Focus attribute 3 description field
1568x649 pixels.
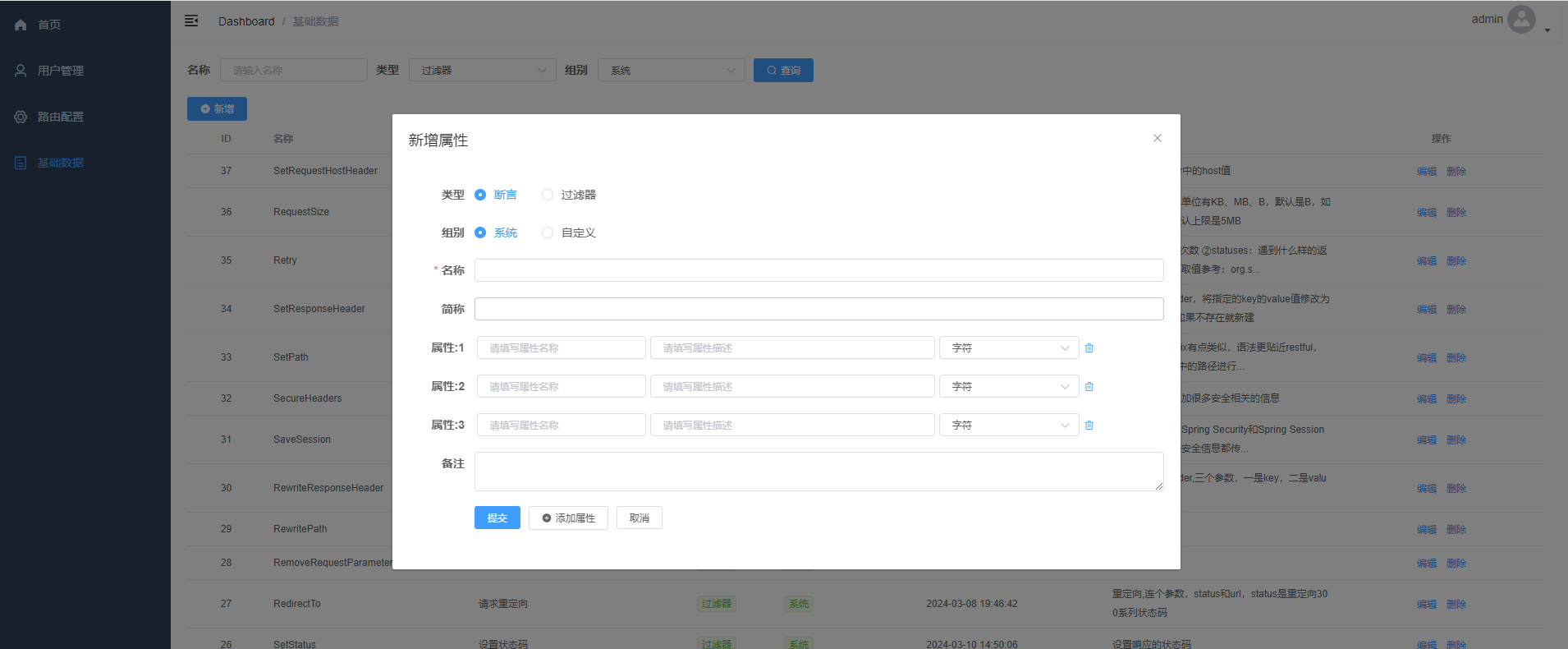tap(792, 426)
